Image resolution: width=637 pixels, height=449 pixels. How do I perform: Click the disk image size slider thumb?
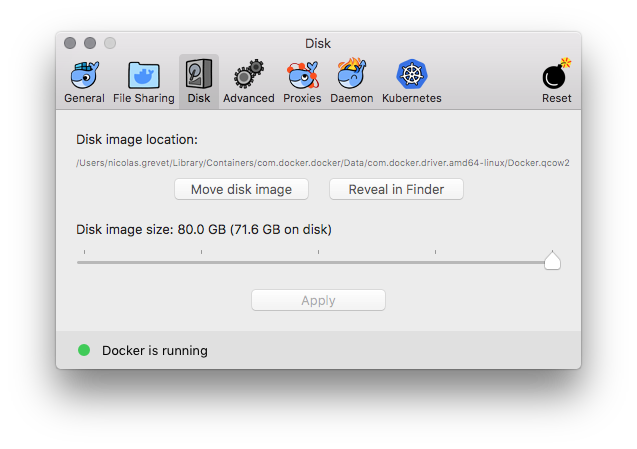coord(552,260)
